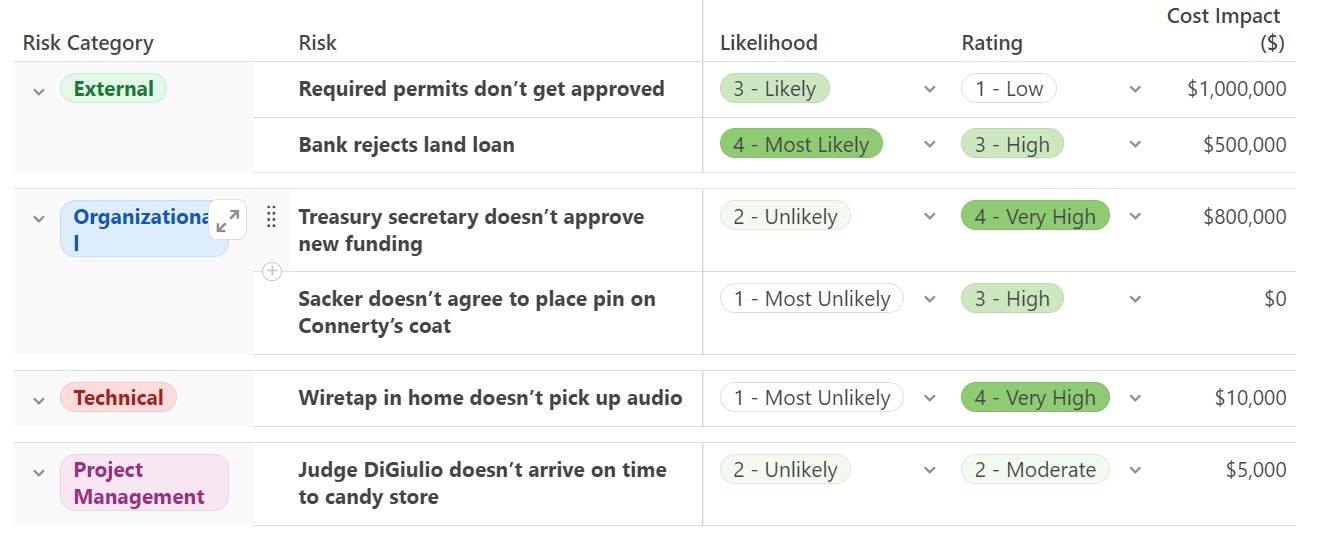Click the add row plus icon

point(272,271)
